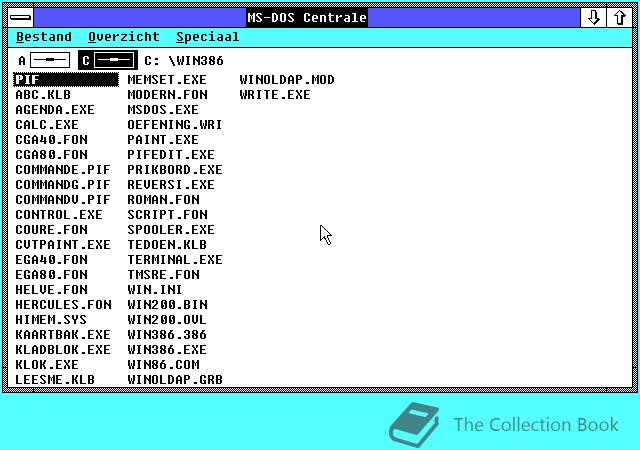Select file WIN200.OVL

pos(167,320)
